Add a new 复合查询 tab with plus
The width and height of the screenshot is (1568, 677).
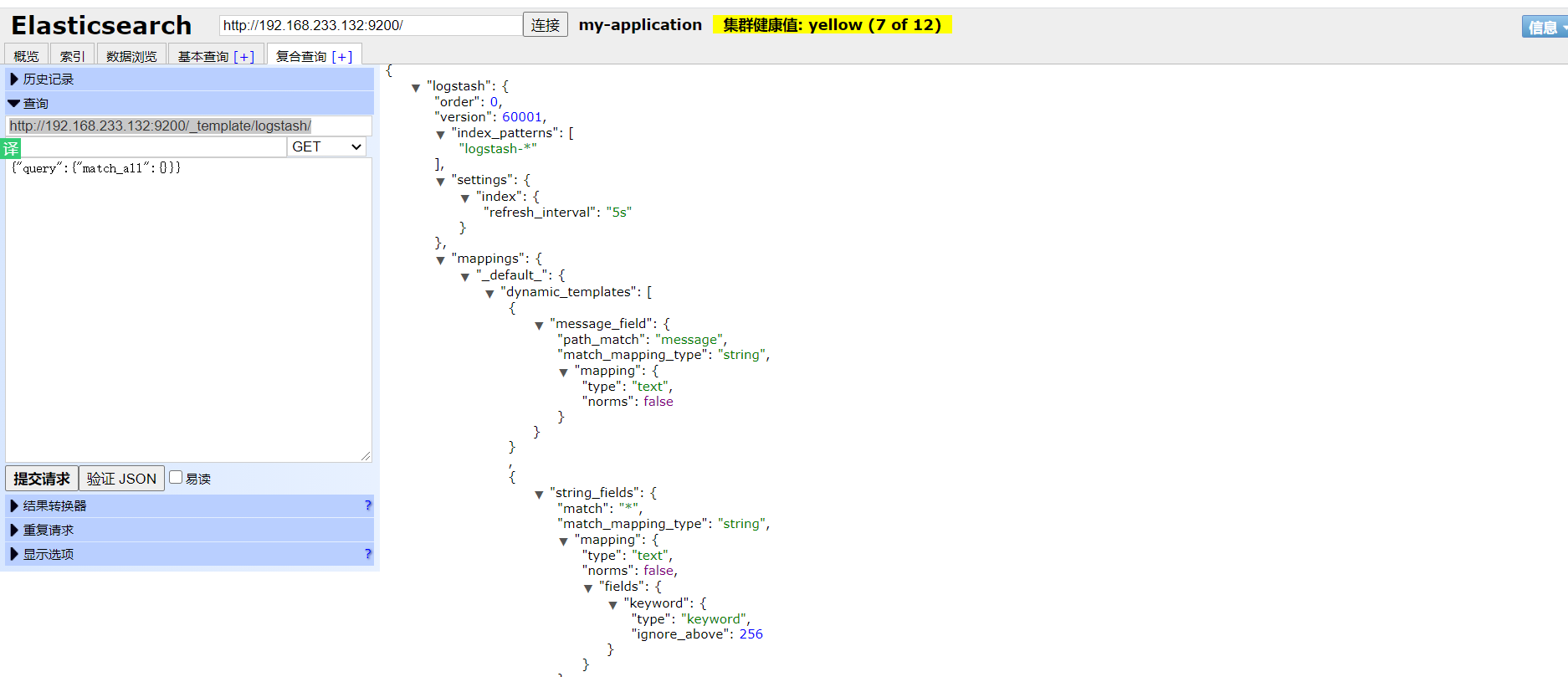342,57
